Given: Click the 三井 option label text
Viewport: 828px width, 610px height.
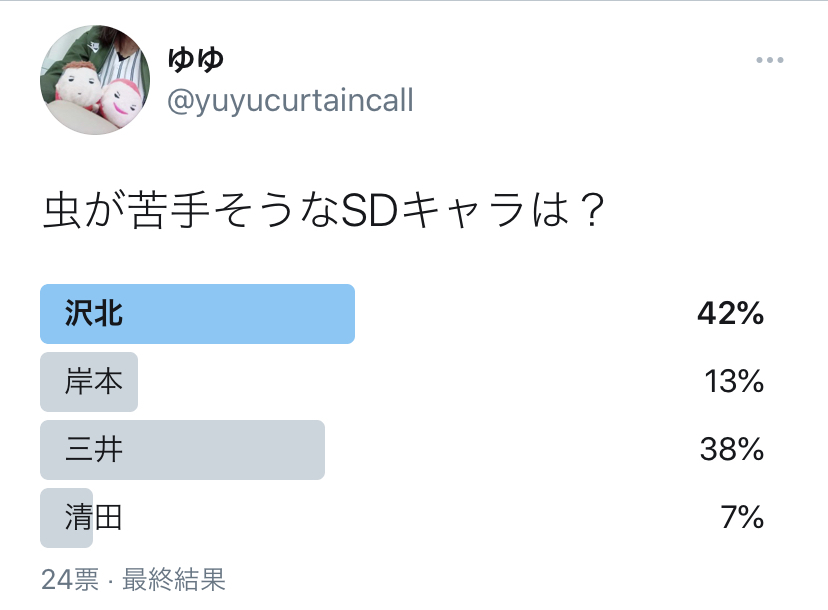Looking at the screenshot, I should (94, 450).
